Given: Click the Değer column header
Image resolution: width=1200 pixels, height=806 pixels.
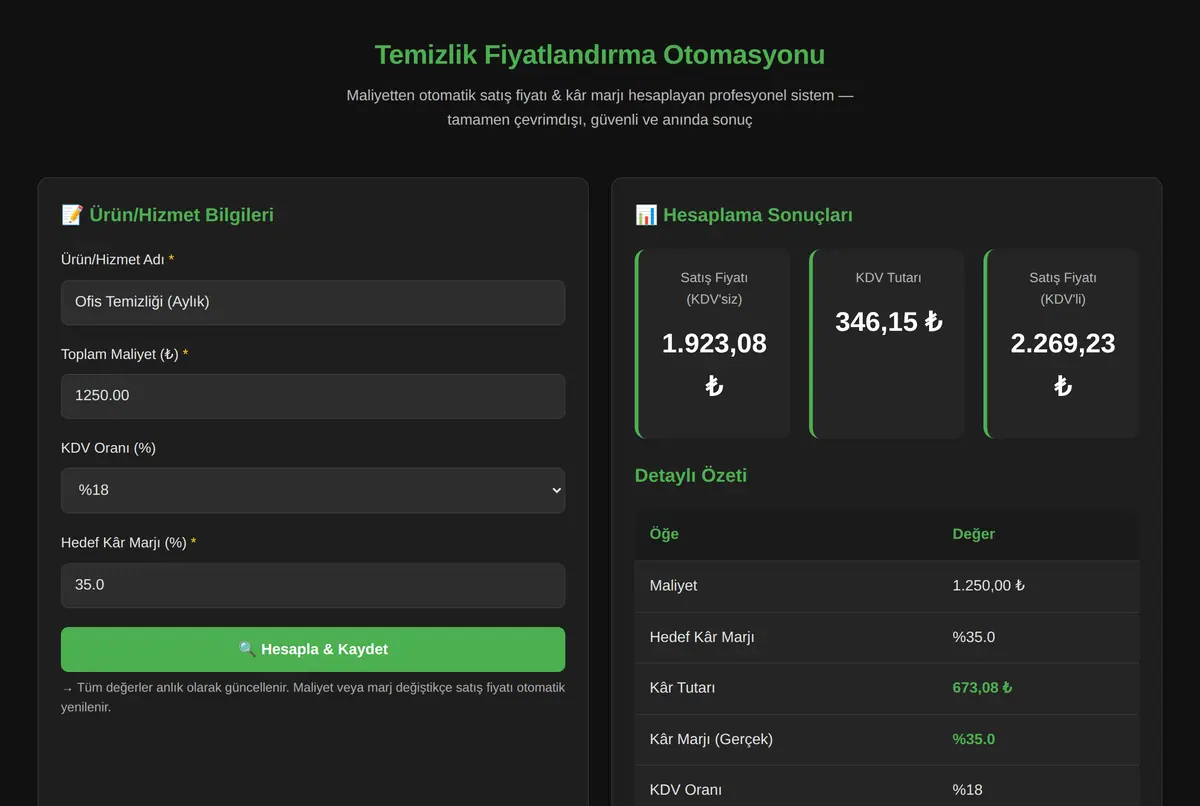Looking at the screenshot, I should point(973,534).
